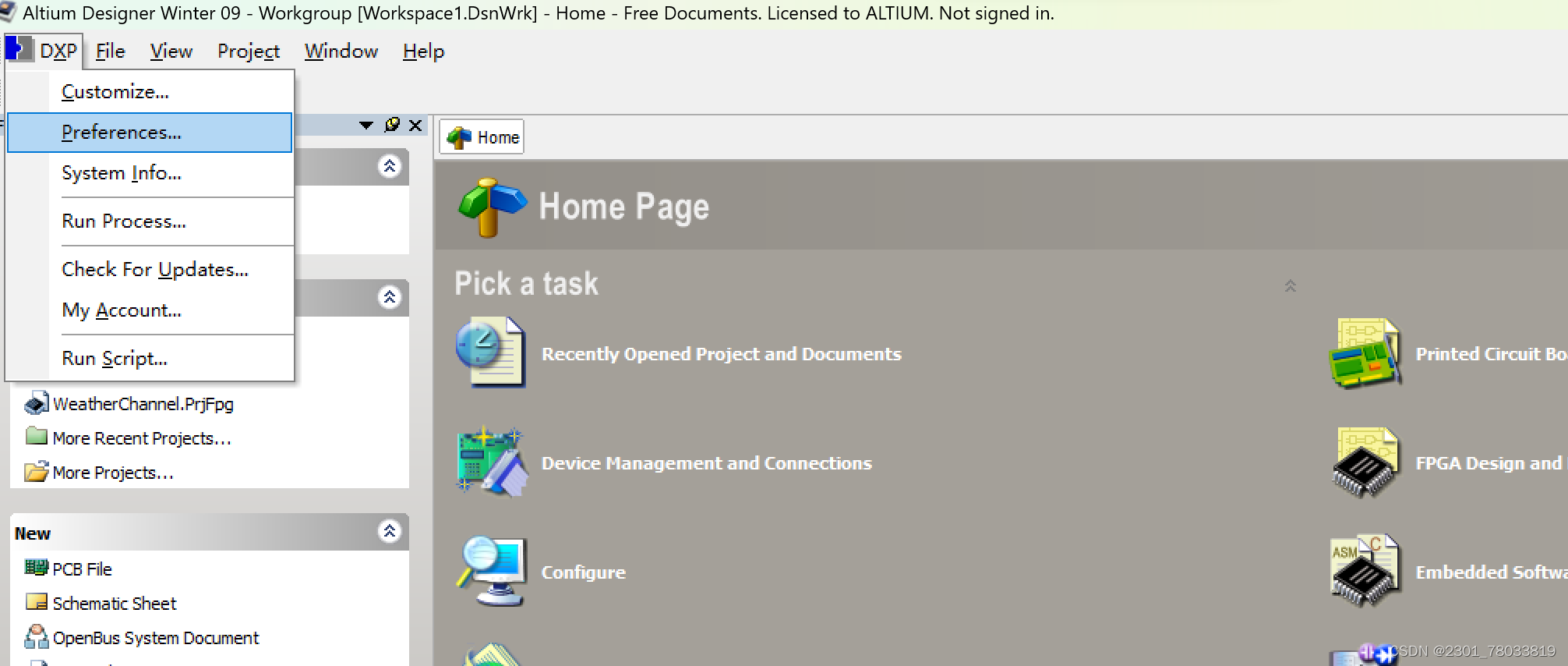Choose Customize... from DXP menu

150,91
